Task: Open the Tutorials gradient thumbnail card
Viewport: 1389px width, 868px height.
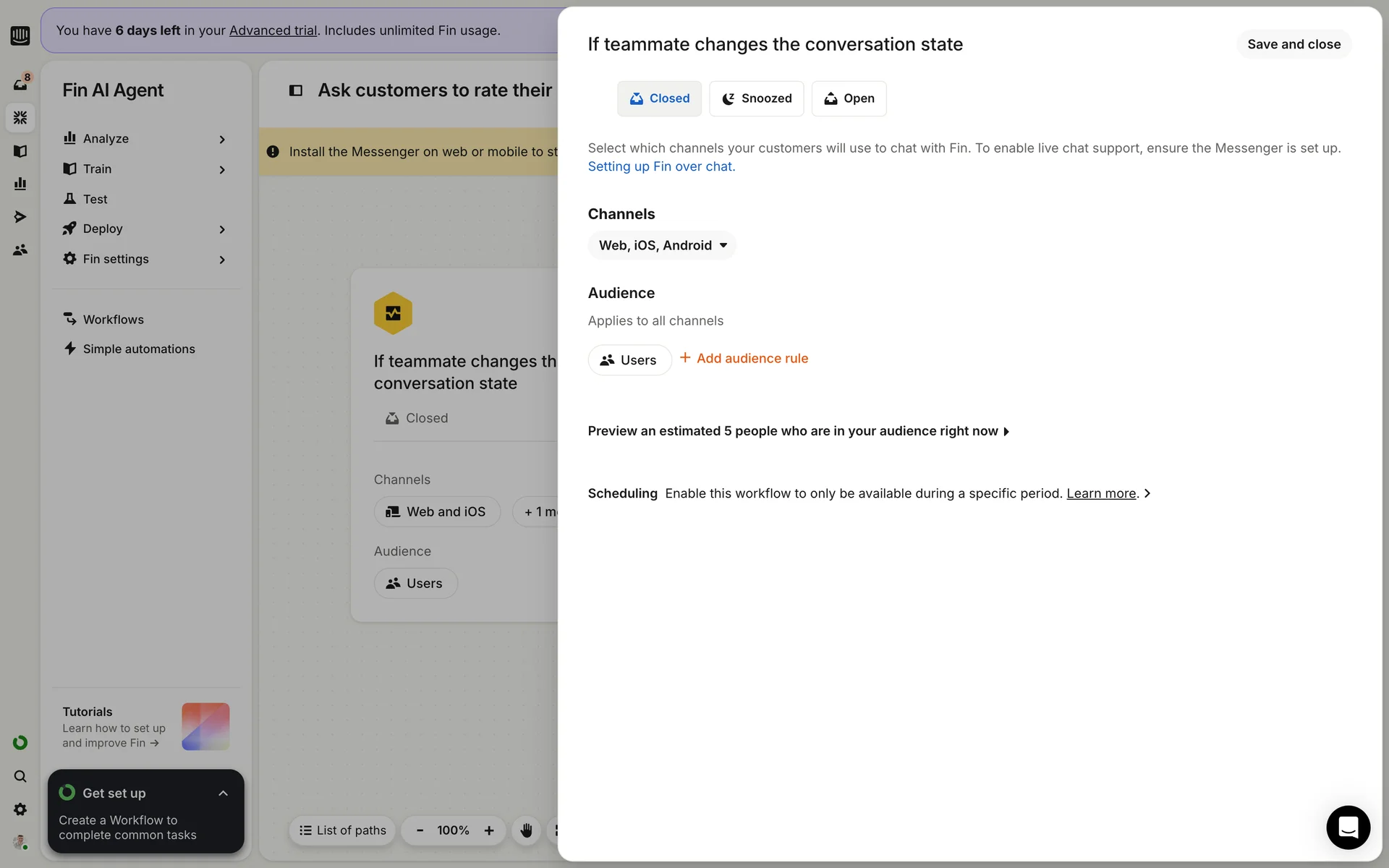Action: tap(205, 726)
